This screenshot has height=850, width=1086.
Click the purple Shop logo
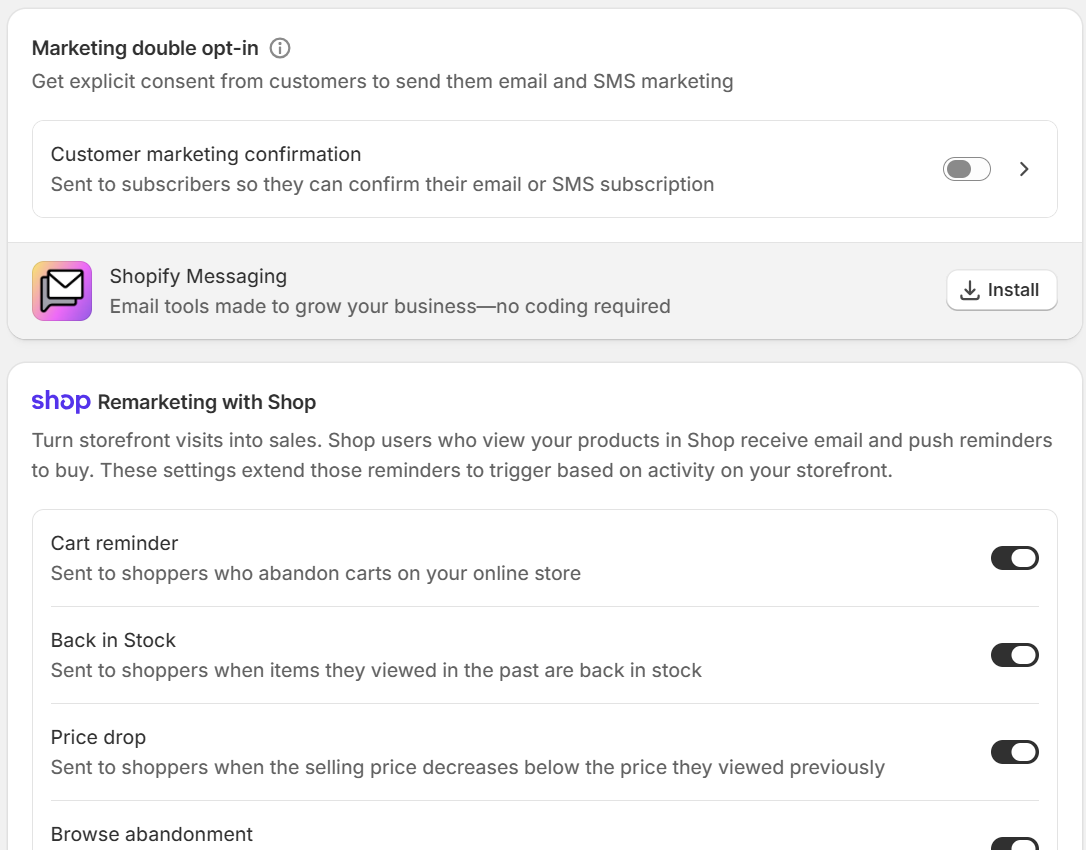(x=61, y=401)
